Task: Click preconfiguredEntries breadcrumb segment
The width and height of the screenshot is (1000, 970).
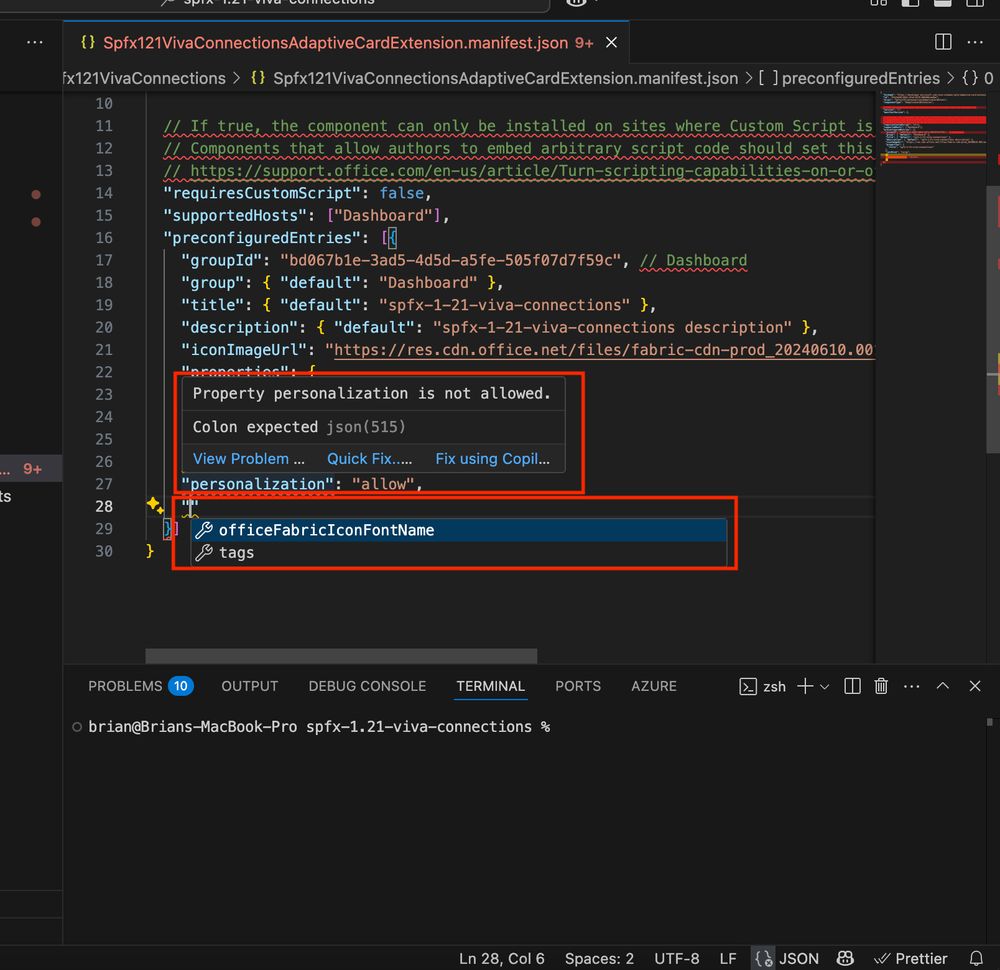Action: click(860, 78)
